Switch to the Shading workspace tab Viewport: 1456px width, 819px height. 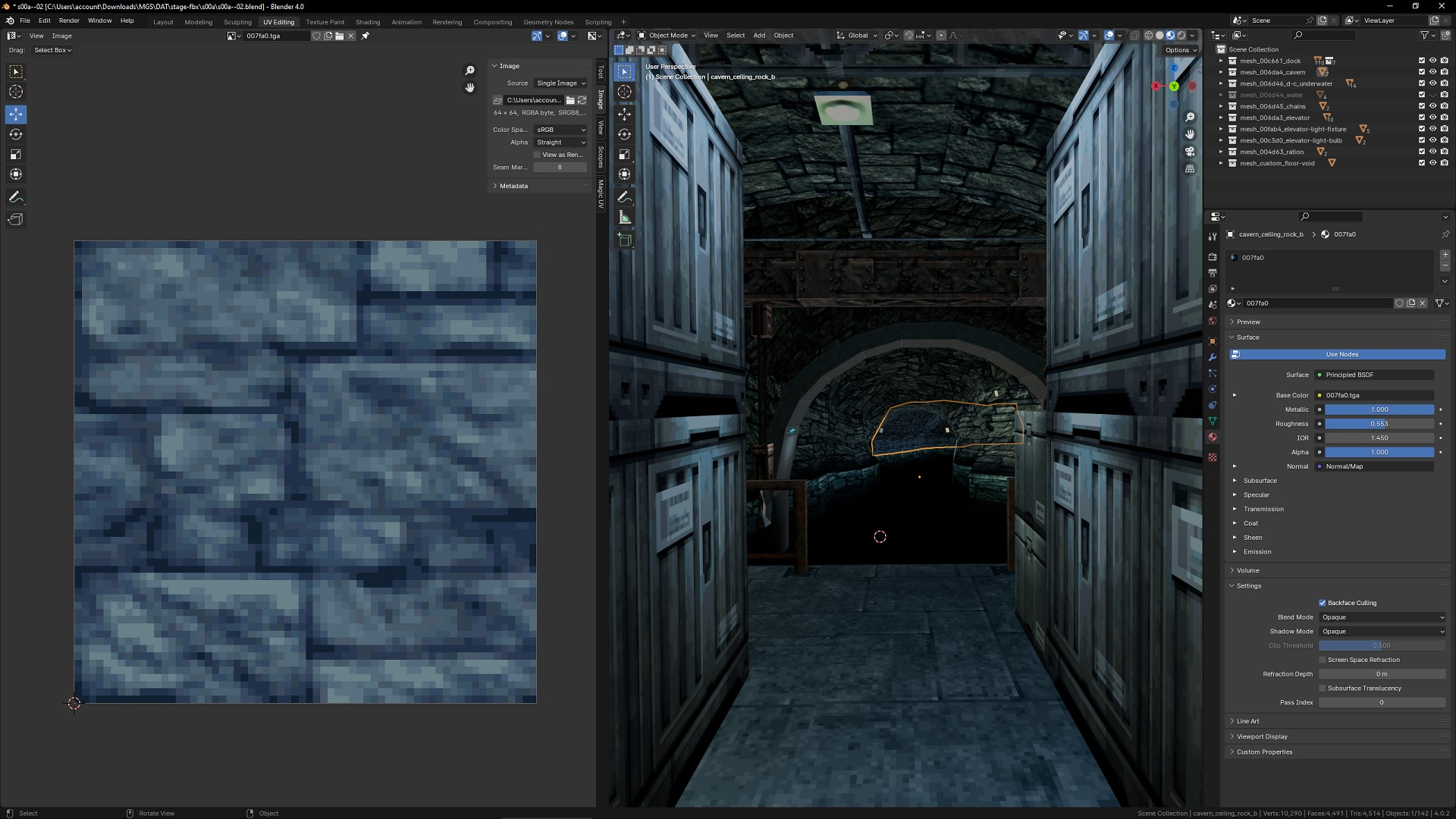[x=368, y=22]
